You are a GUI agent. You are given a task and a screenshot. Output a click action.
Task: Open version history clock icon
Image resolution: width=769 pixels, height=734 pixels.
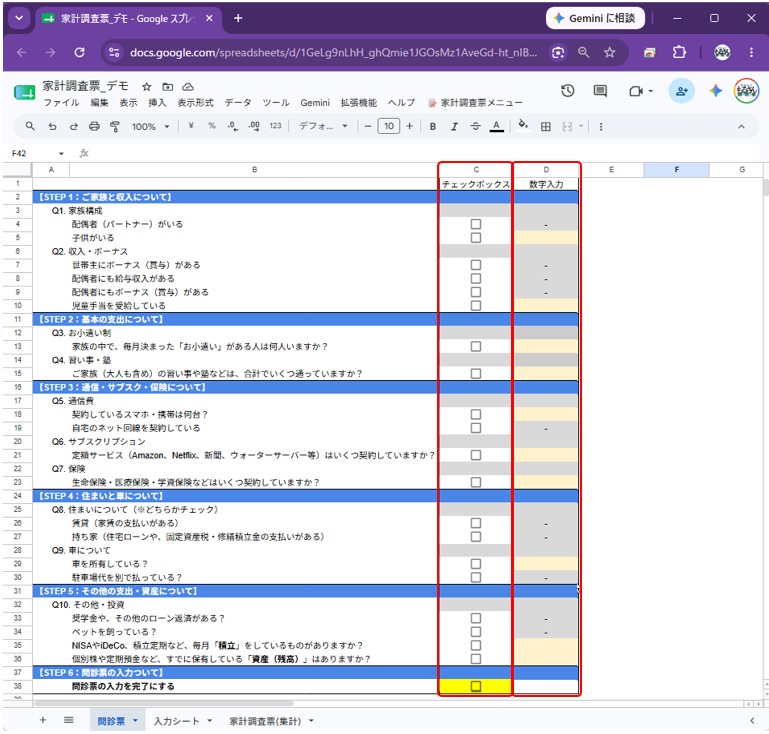tap(567, 91)
